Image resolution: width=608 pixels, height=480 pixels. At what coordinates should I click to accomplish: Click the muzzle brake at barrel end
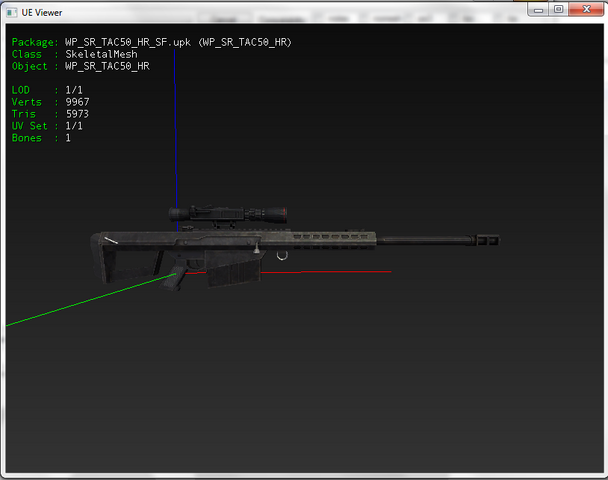pos(487,240)
